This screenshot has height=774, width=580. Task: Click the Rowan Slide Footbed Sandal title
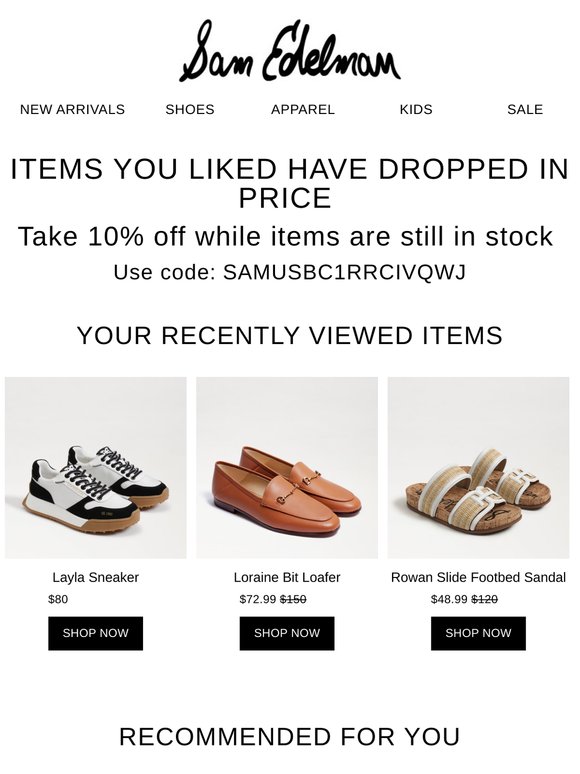[x=478, y=578]
